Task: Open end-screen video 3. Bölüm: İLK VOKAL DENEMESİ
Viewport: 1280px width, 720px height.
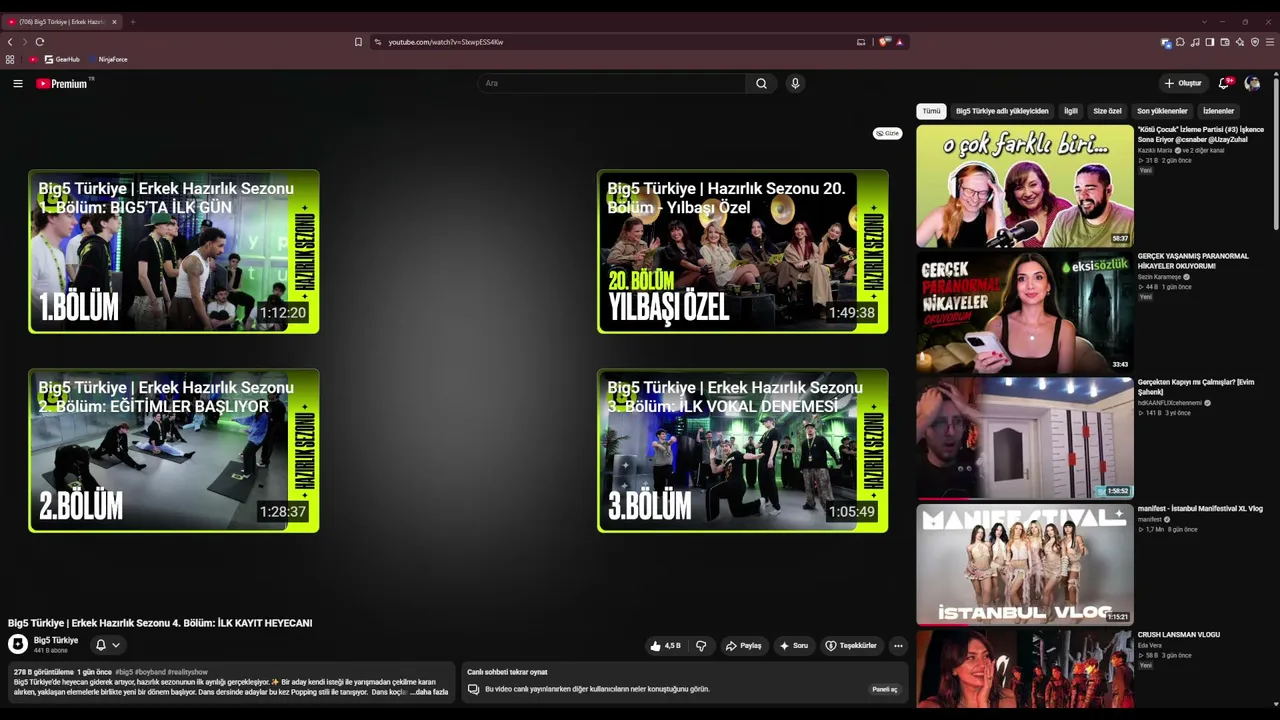Action: pyautogui.click(x=742, y=450)
